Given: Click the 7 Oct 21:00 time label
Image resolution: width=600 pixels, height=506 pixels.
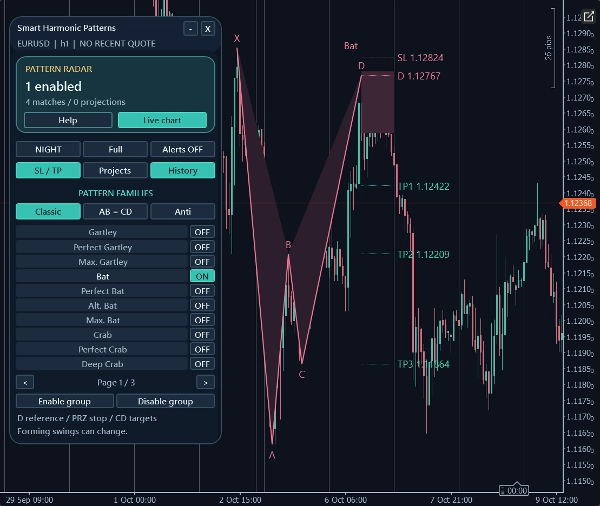Looking at the screenshot, I should [451, 500].
